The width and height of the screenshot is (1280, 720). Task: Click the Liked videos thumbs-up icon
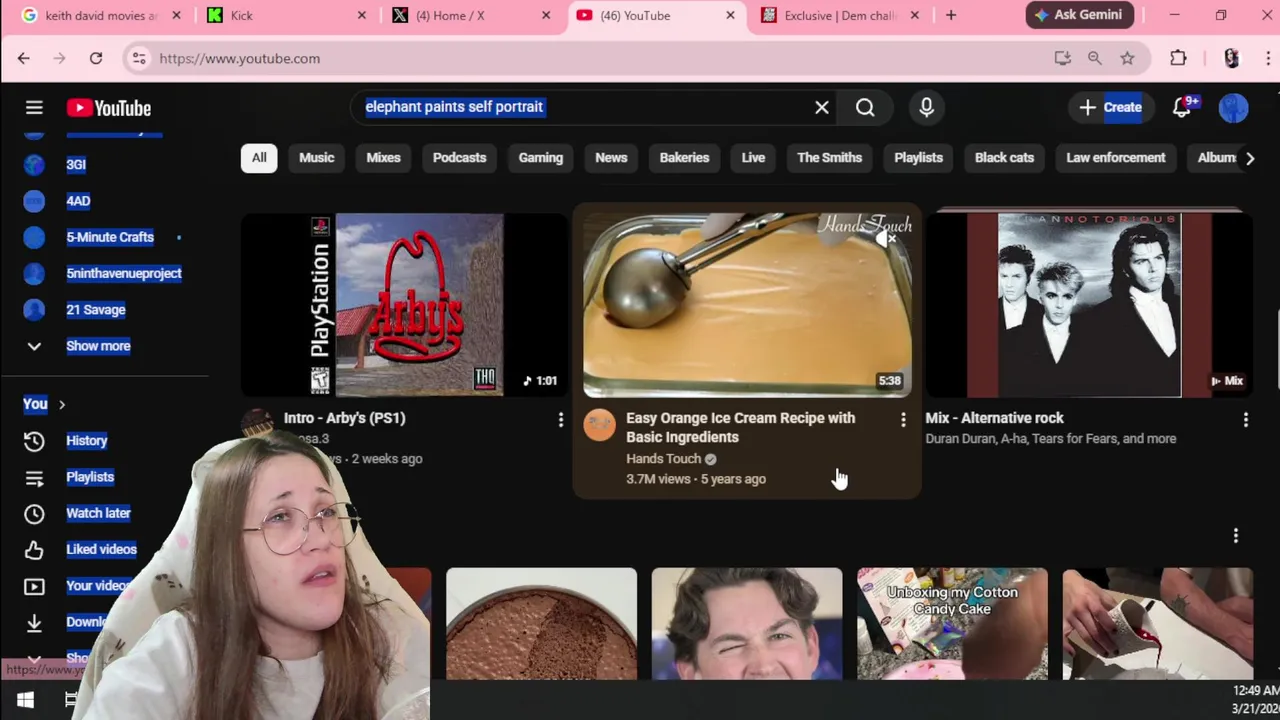(34, 549)
